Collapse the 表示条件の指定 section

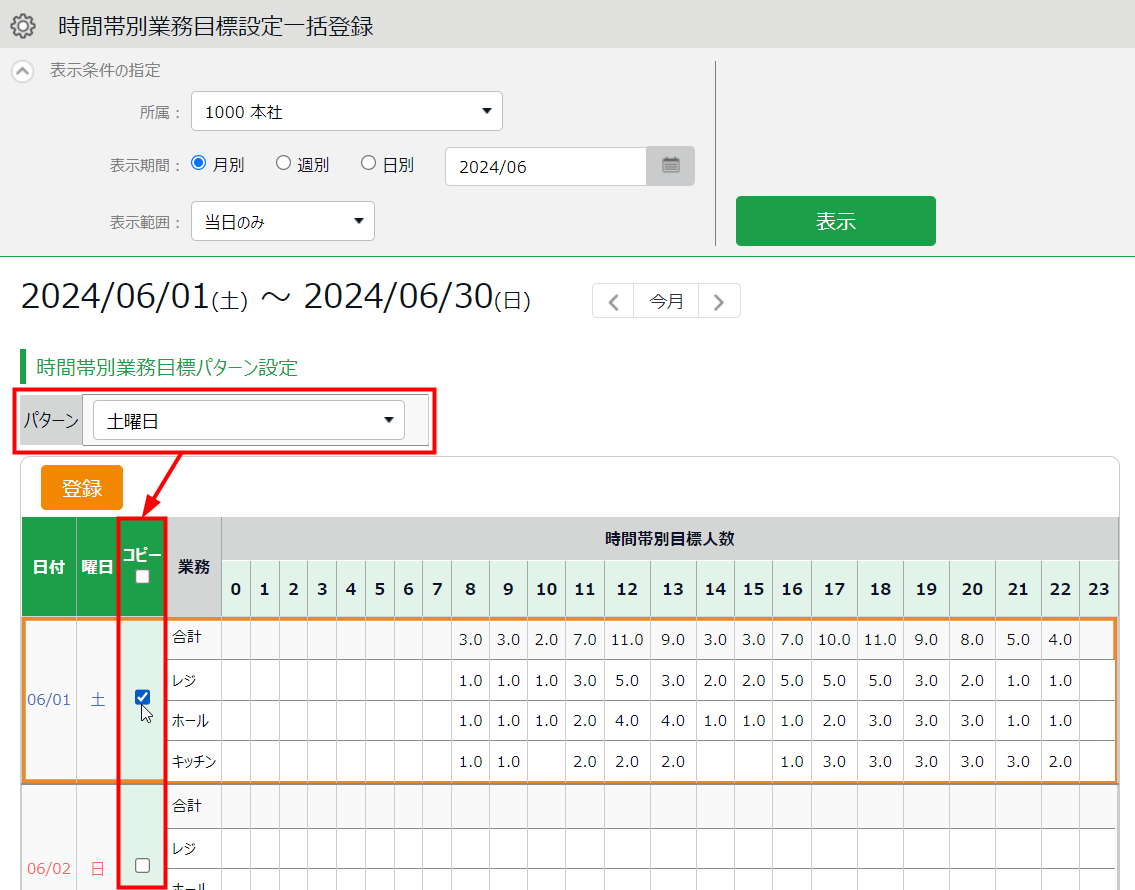tap(22, 72)
